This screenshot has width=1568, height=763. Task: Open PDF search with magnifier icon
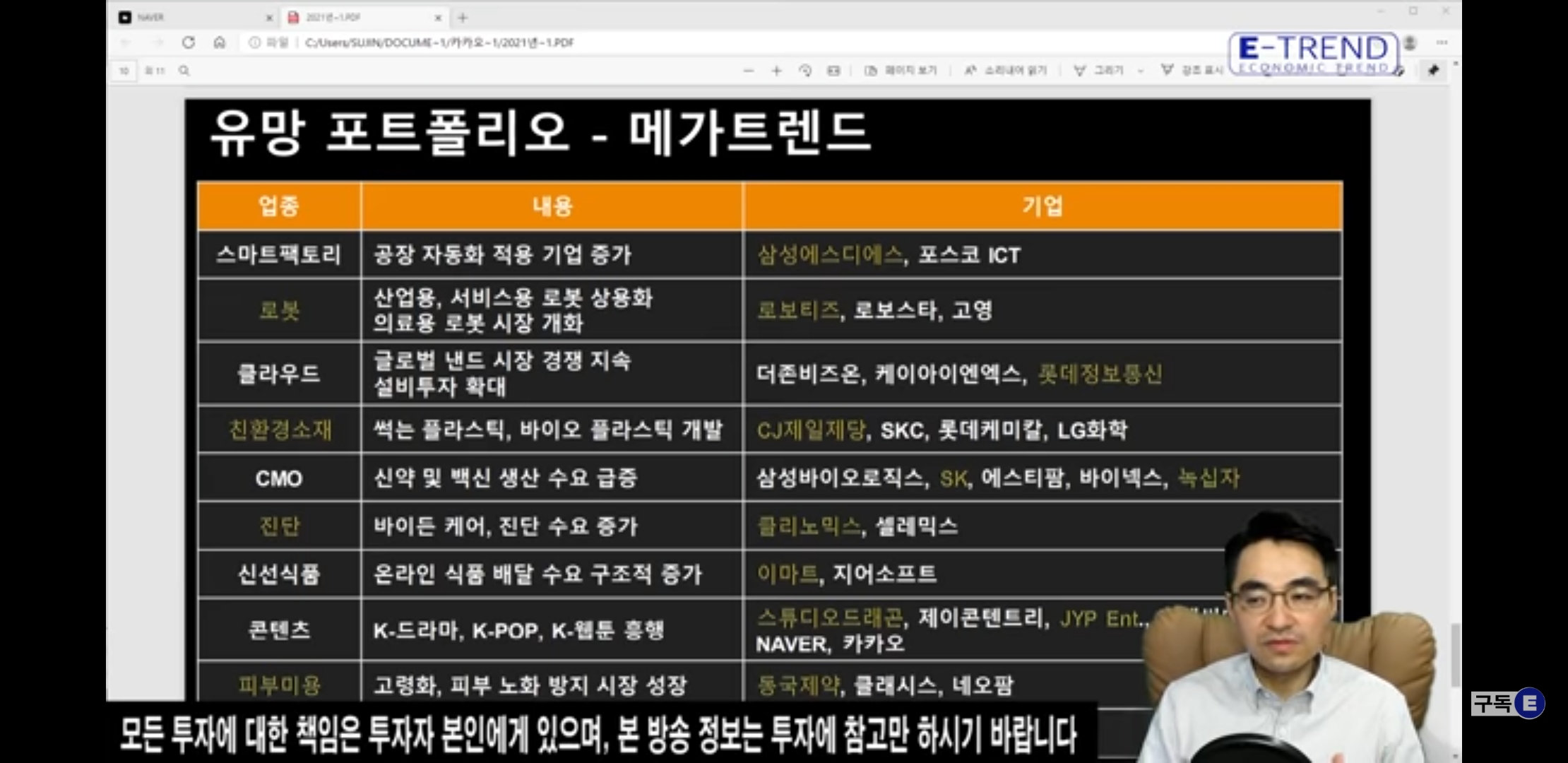pyautogui.click(x=184, y=71)
